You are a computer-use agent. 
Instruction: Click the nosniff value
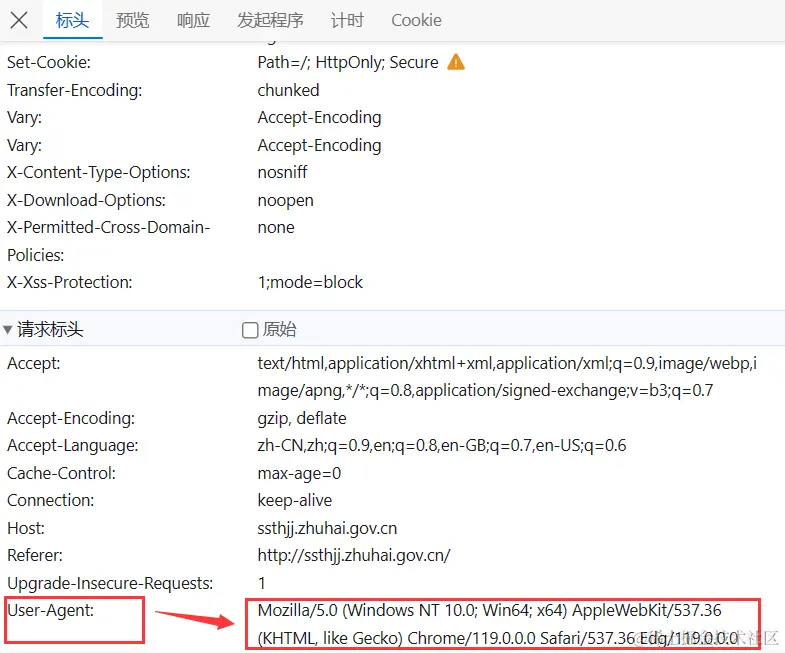coord(282,172)
